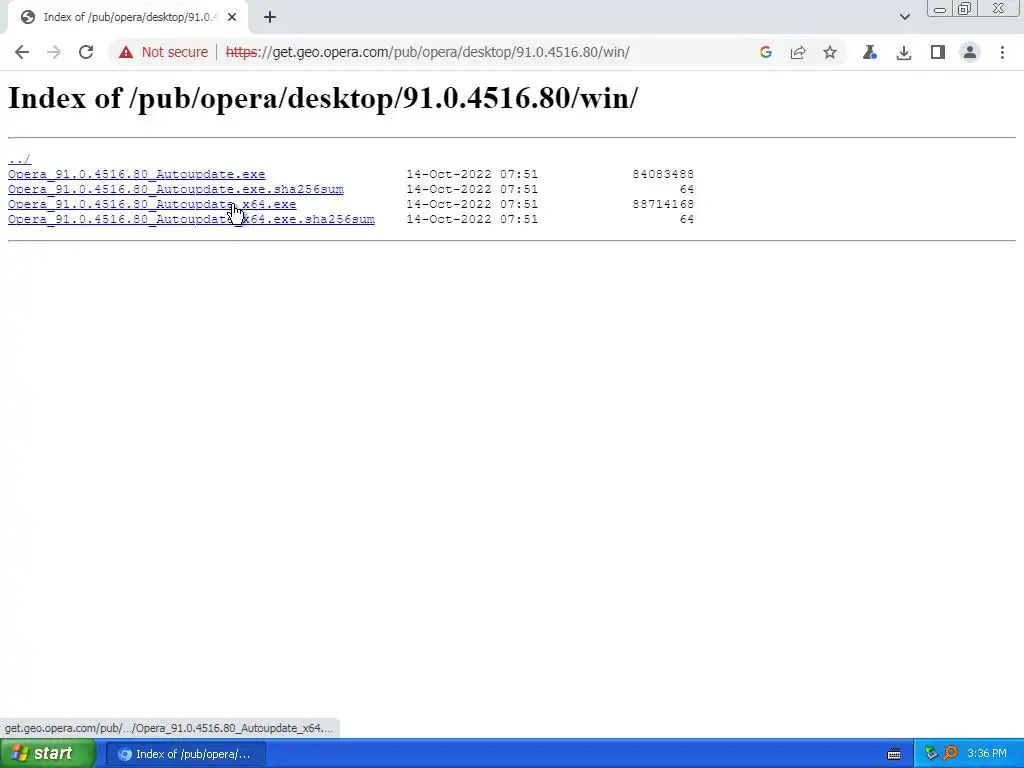Restore down the browser window
Viewport: 1024px width, 768px height.
(x=965, y=9)
